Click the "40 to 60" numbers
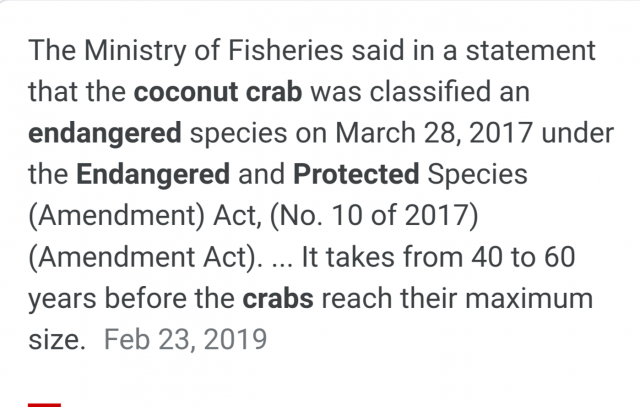 tap(530, 257)
